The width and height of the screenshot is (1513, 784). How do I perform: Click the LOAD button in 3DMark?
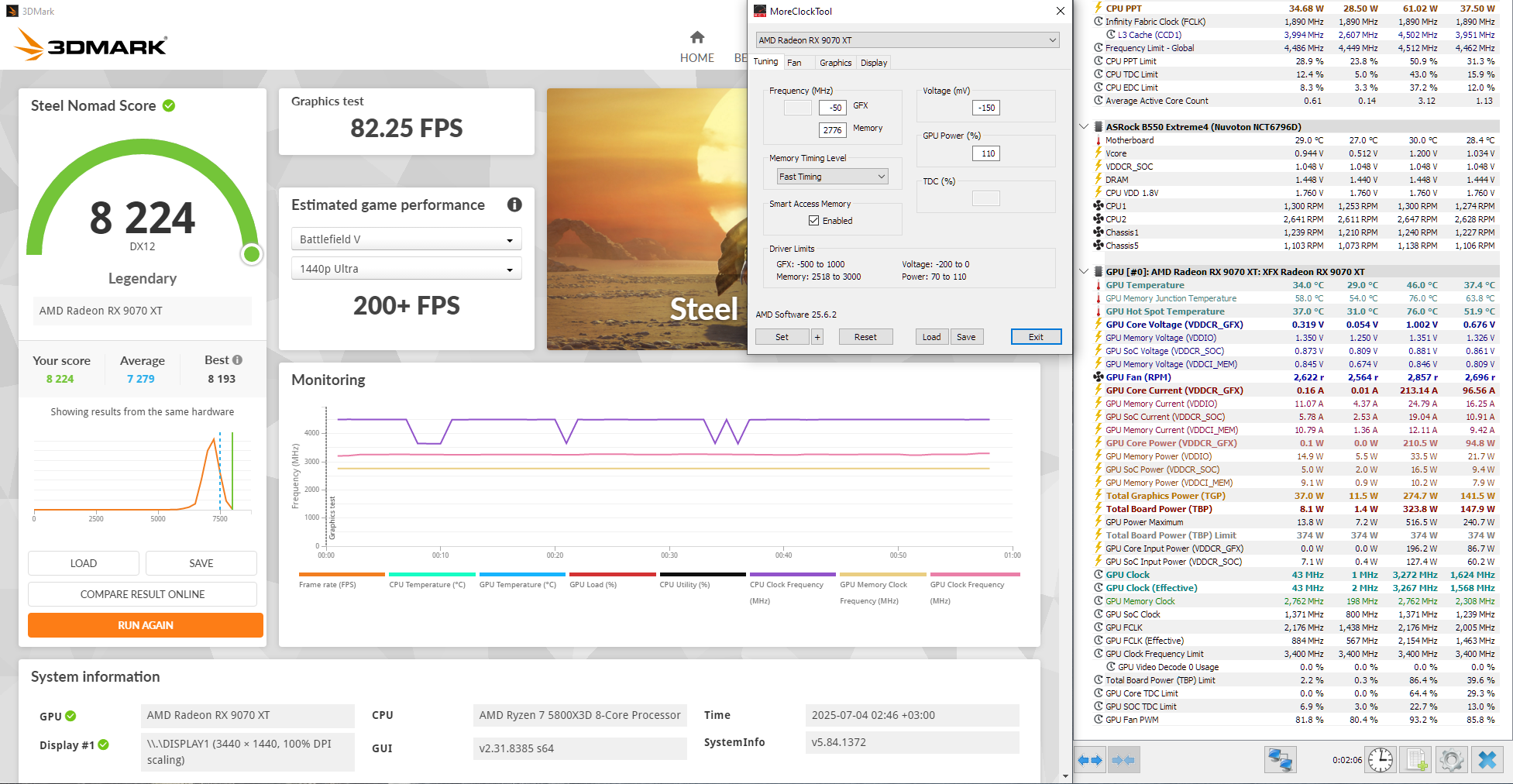point(84,563)
